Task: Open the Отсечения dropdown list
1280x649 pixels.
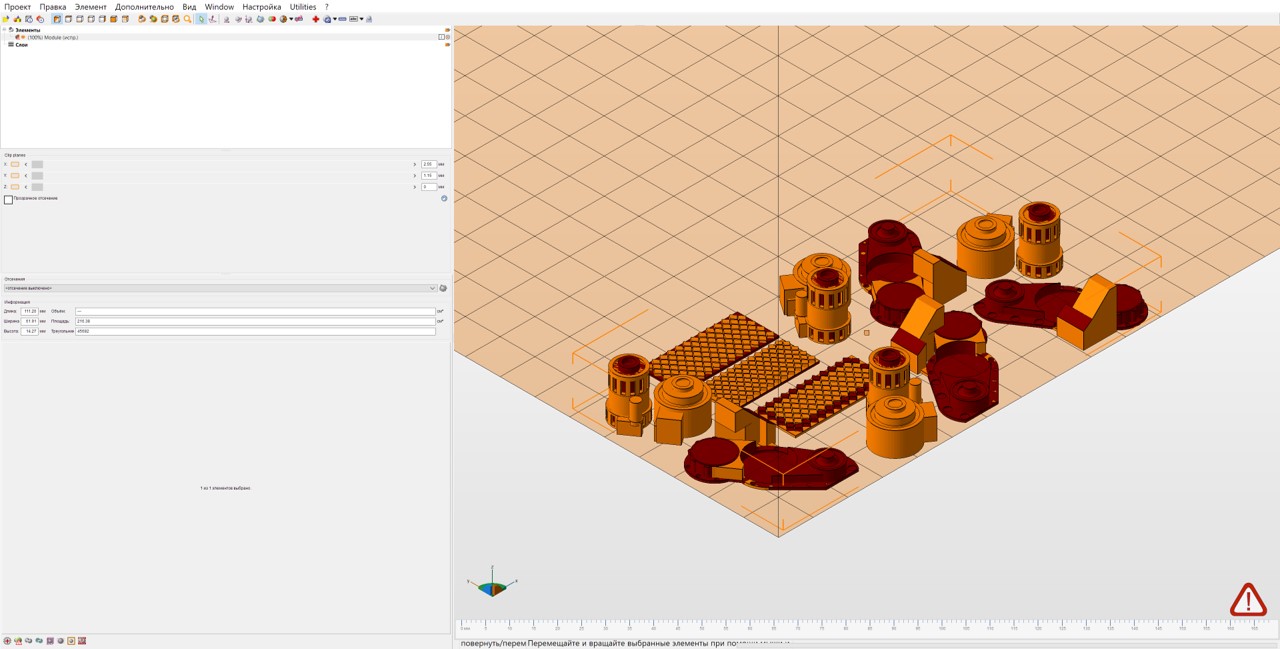Action: click(220, 288)
